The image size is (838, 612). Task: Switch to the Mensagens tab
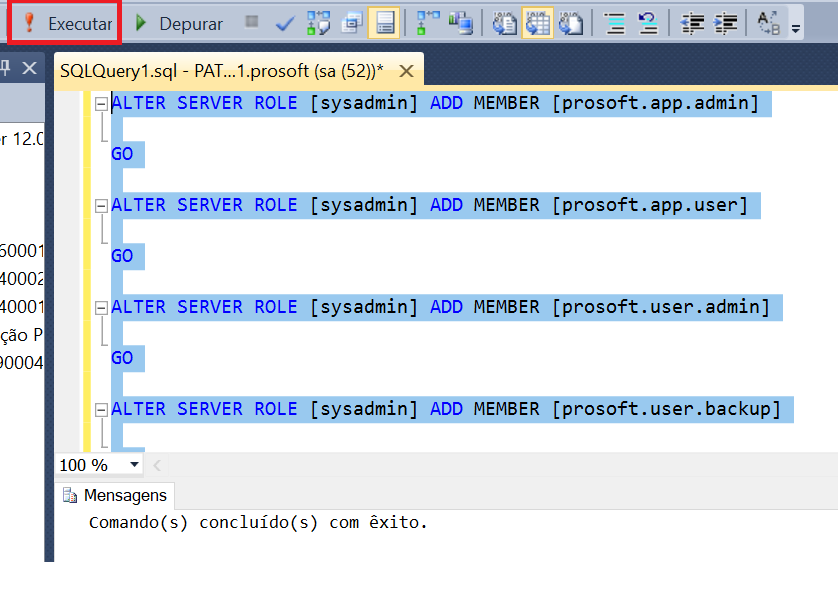[115, 495]
